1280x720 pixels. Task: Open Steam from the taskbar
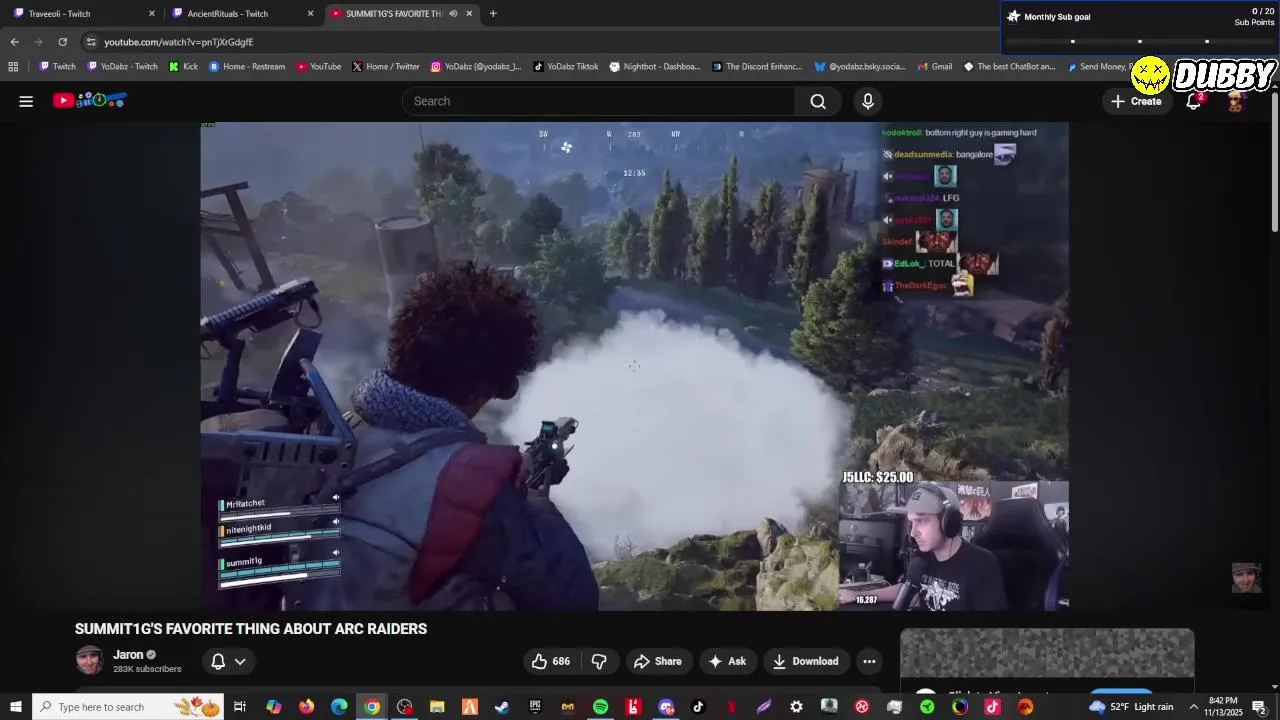[x=502, y=707]
